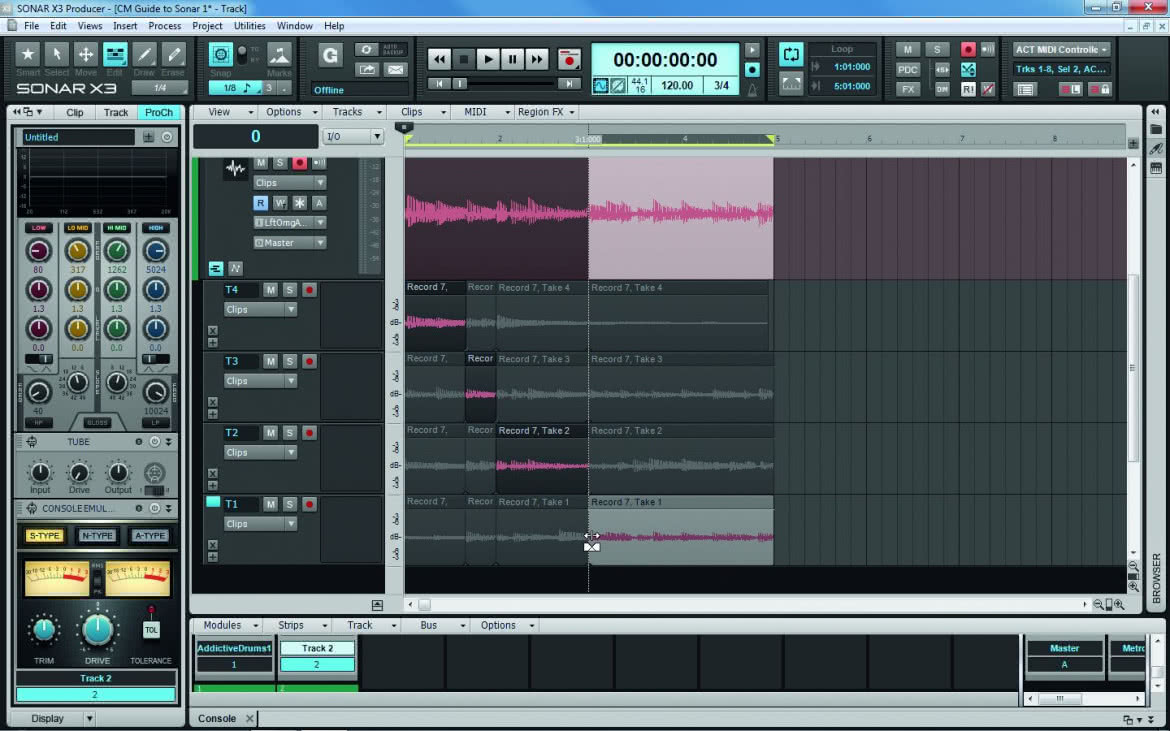The height and width of the screenshot is (731, 1170).
Task: Stop the transport
Action: [463, 59]
